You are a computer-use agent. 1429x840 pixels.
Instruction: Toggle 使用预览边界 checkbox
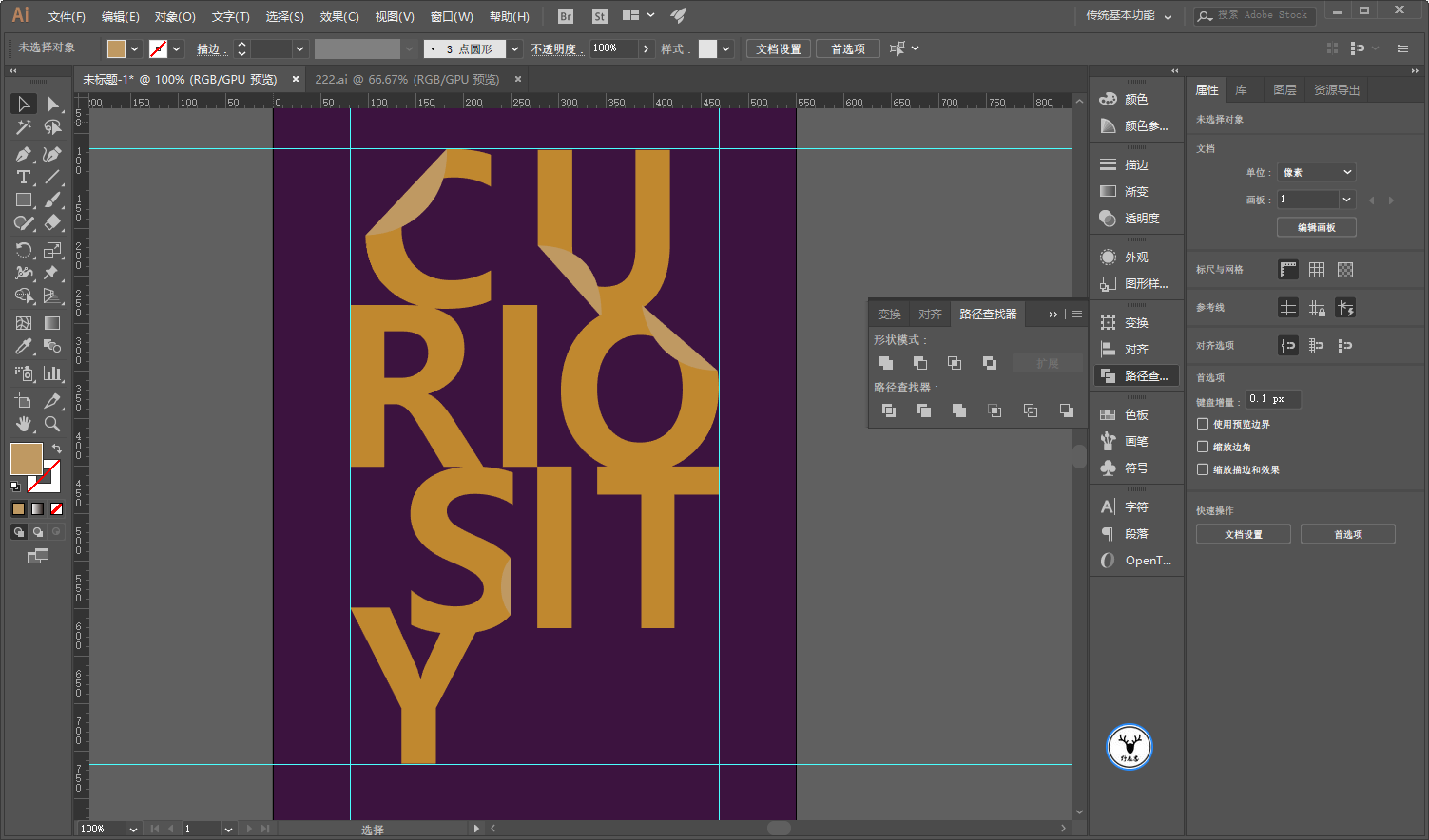pos(1203,424)
